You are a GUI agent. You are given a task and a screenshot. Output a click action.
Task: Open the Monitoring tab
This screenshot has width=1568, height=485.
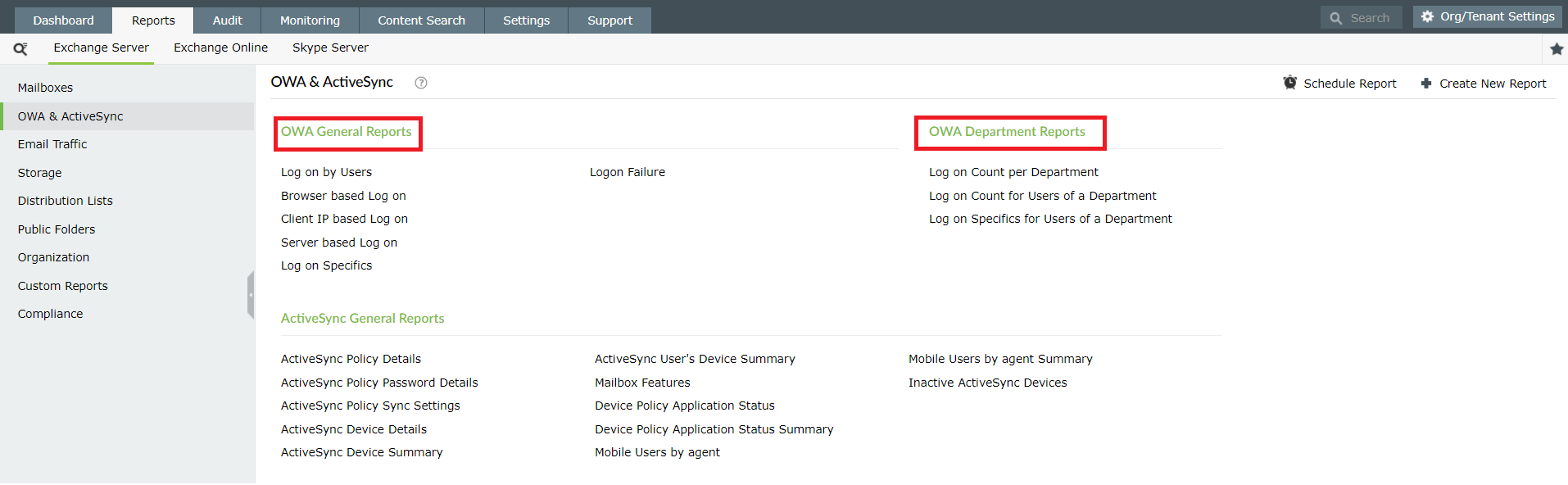click(x=310, y=20)
